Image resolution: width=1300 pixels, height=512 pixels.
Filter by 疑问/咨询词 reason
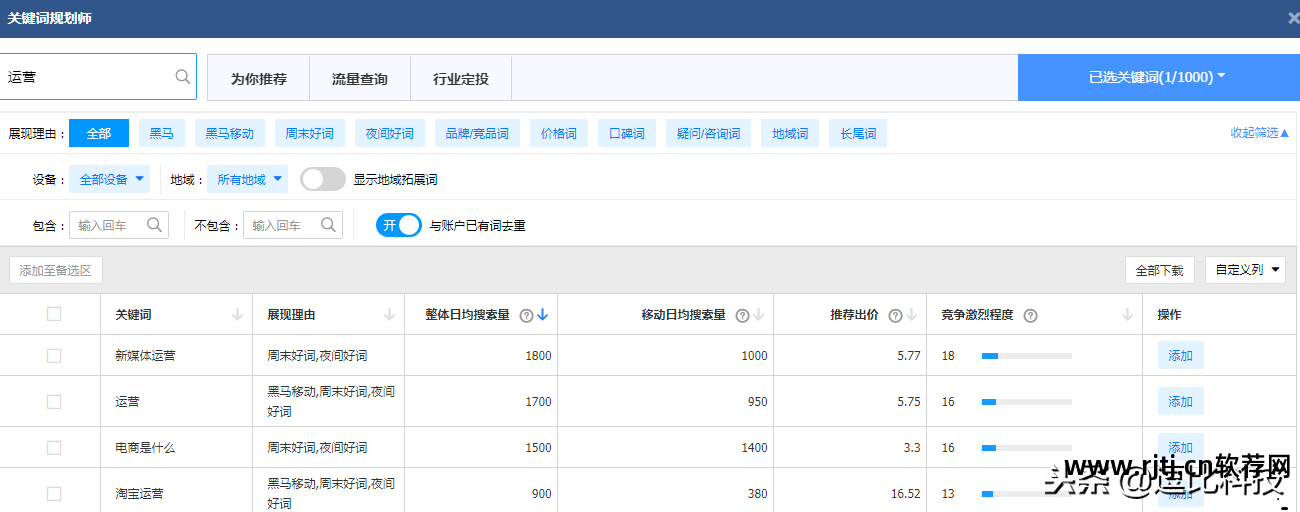(708, 133)
